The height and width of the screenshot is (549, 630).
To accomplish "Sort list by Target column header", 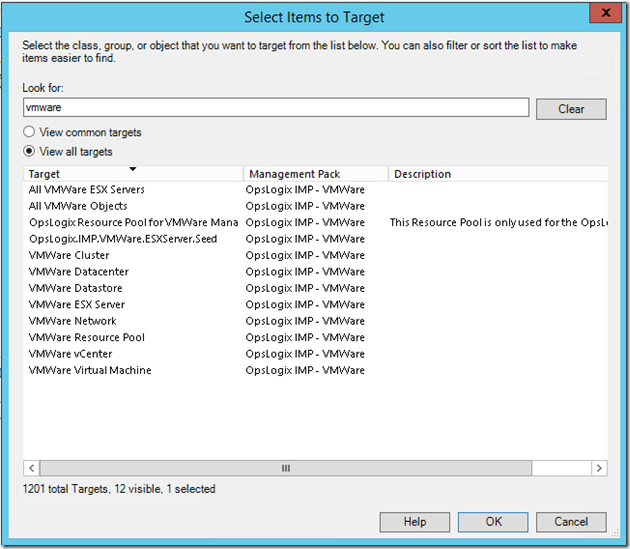I will pos(132,174).
